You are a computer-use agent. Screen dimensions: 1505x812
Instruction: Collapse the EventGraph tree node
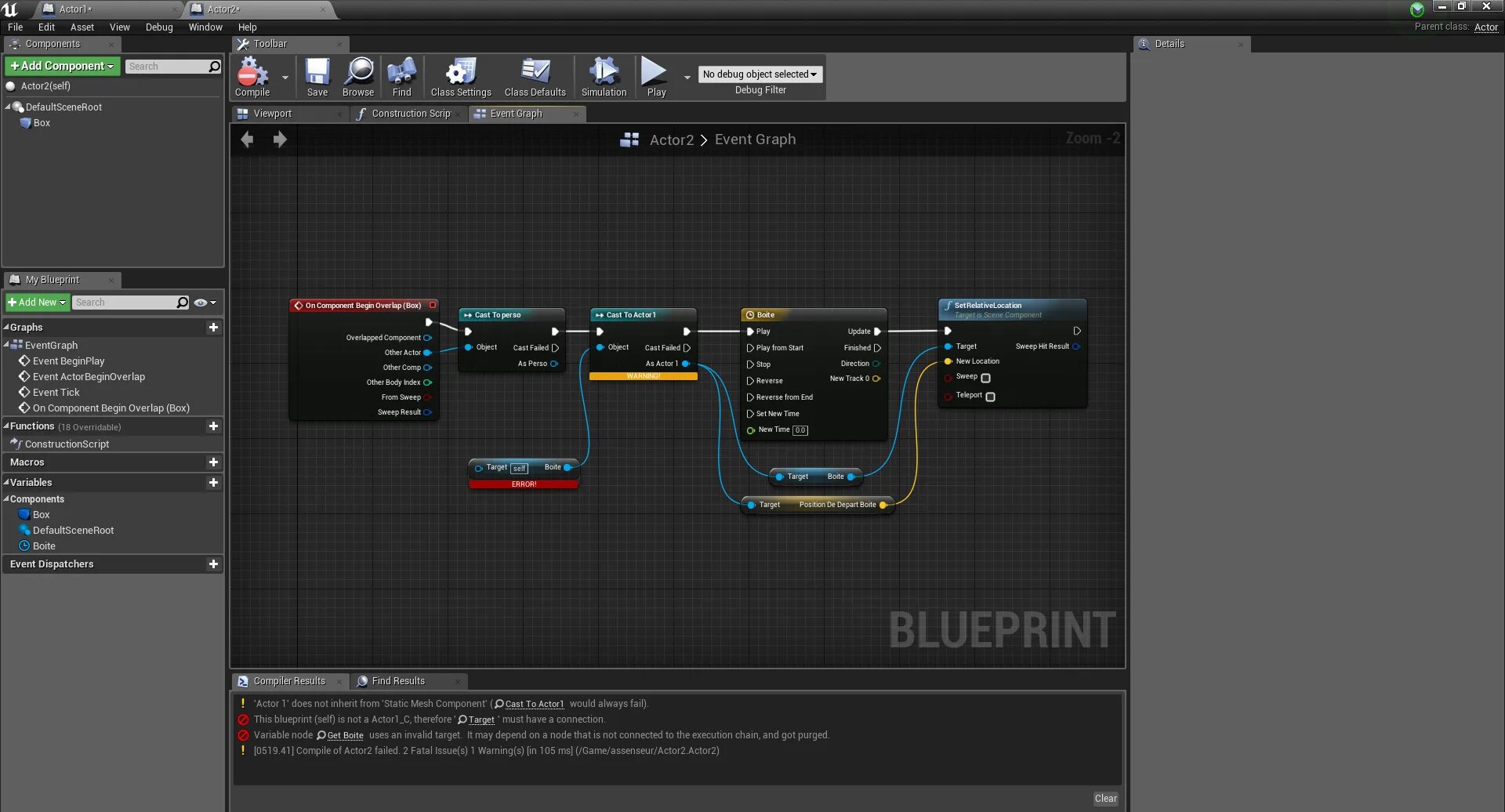click(x=6, y=345)
